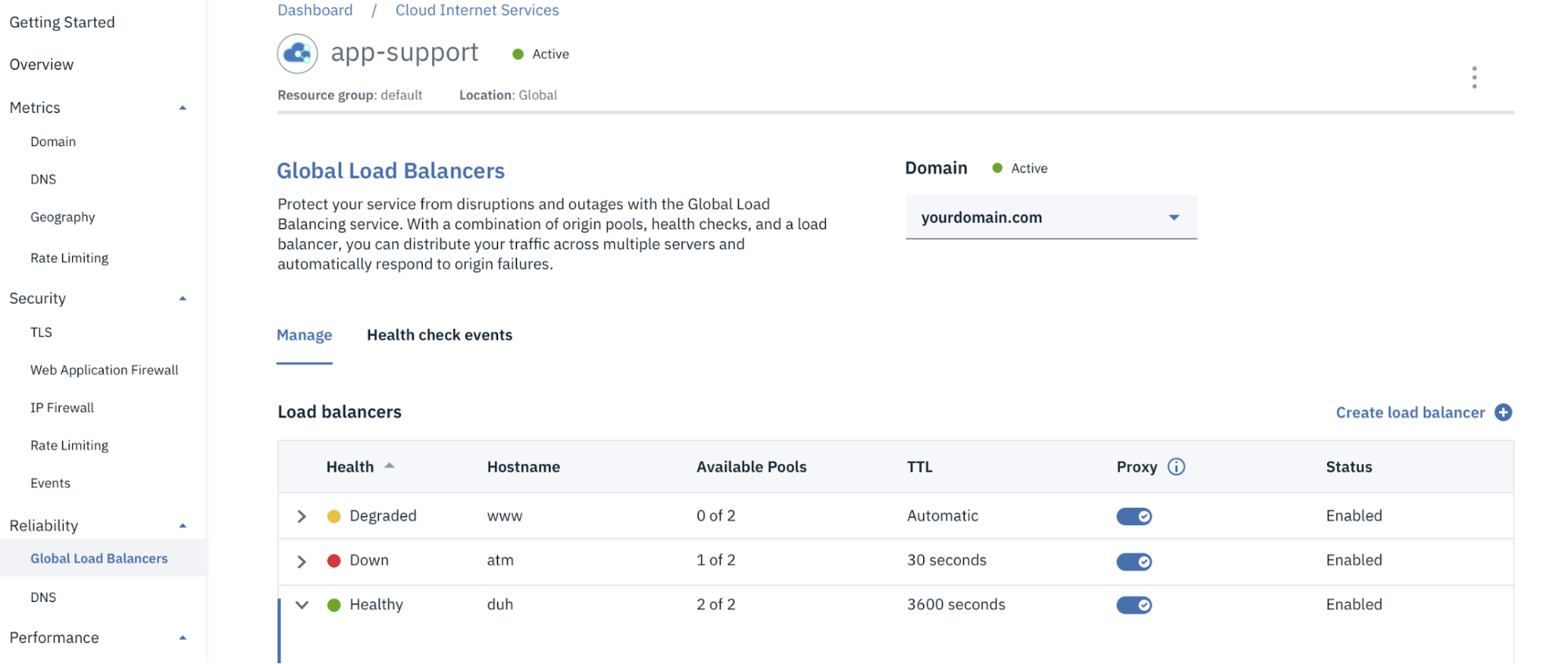Open Web Application Firewall in sidebar
1568x664 pixels.
(104, 370)
